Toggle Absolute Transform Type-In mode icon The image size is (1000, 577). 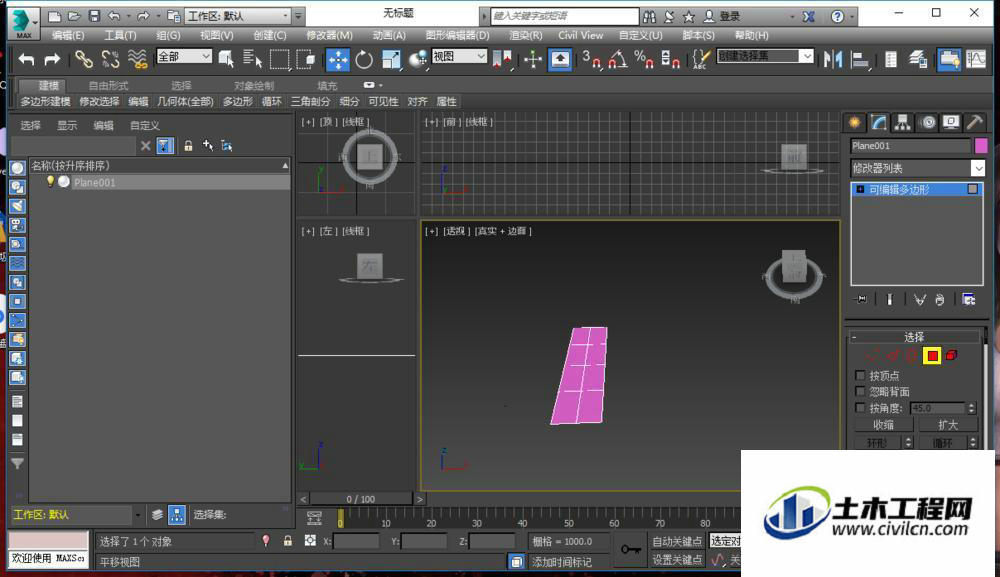point(310,541)
